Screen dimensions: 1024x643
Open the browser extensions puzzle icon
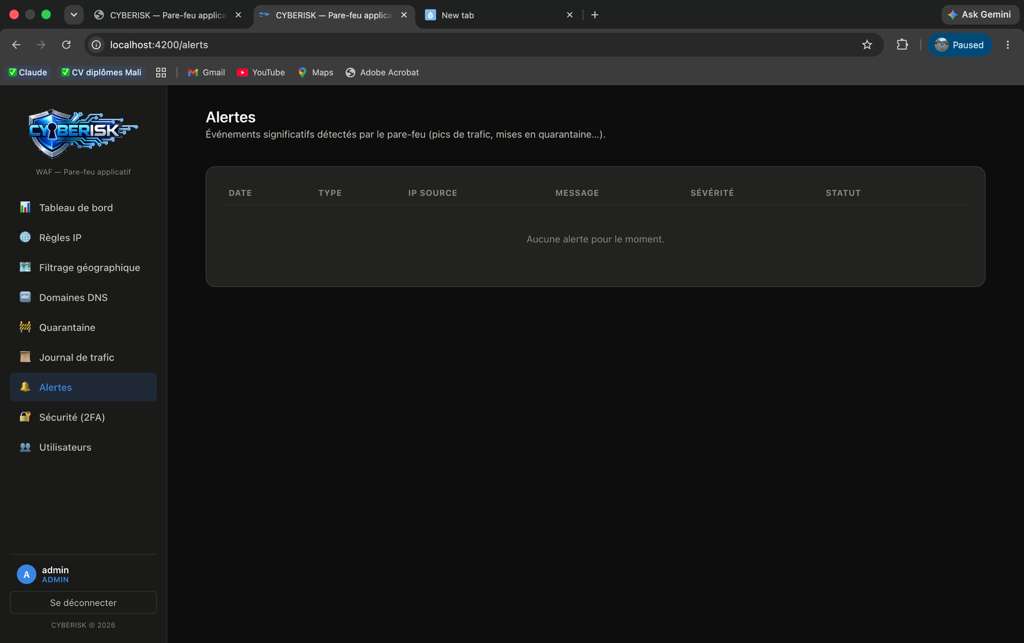pos(902,45)
